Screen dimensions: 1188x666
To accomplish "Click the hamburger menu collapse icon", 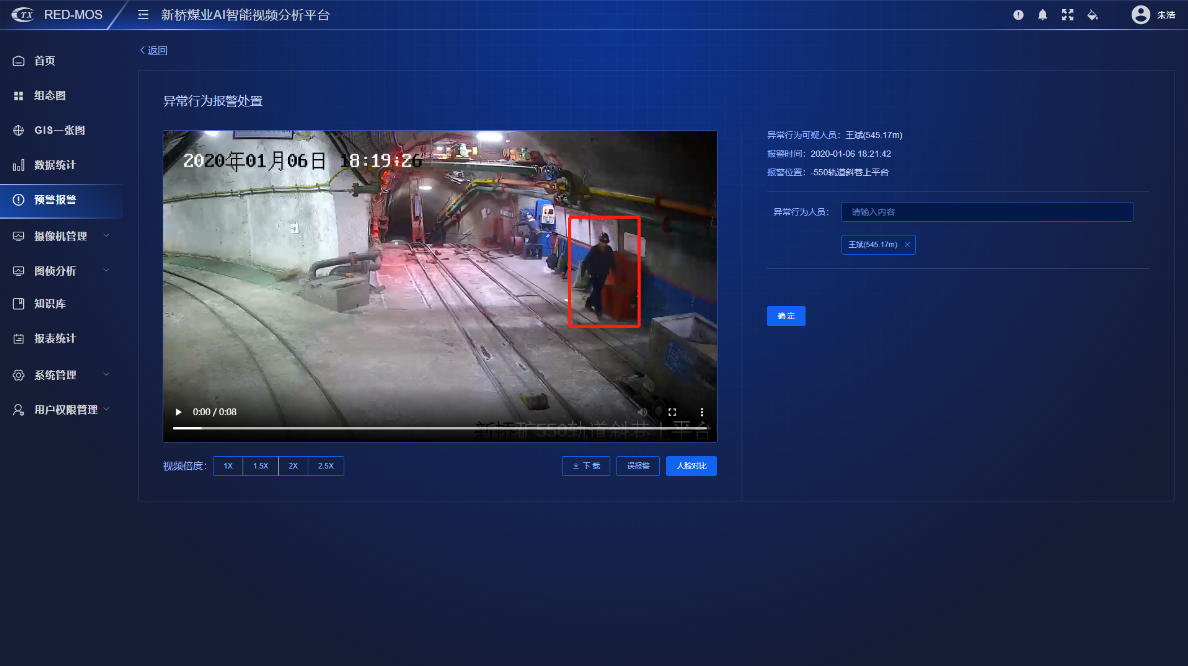I will pyautogui.click(x=143, y=14).
